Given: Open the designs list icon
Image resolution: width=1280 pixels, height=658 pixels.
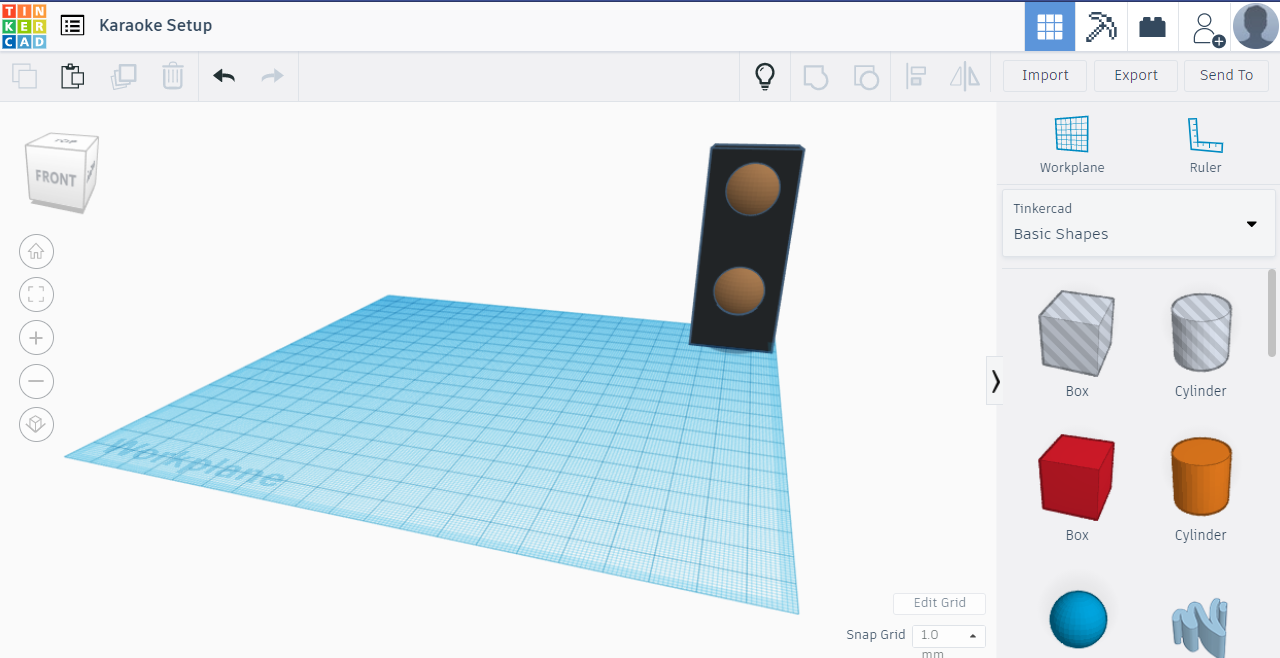Looking at the screenshot, I should pos(72,26).
